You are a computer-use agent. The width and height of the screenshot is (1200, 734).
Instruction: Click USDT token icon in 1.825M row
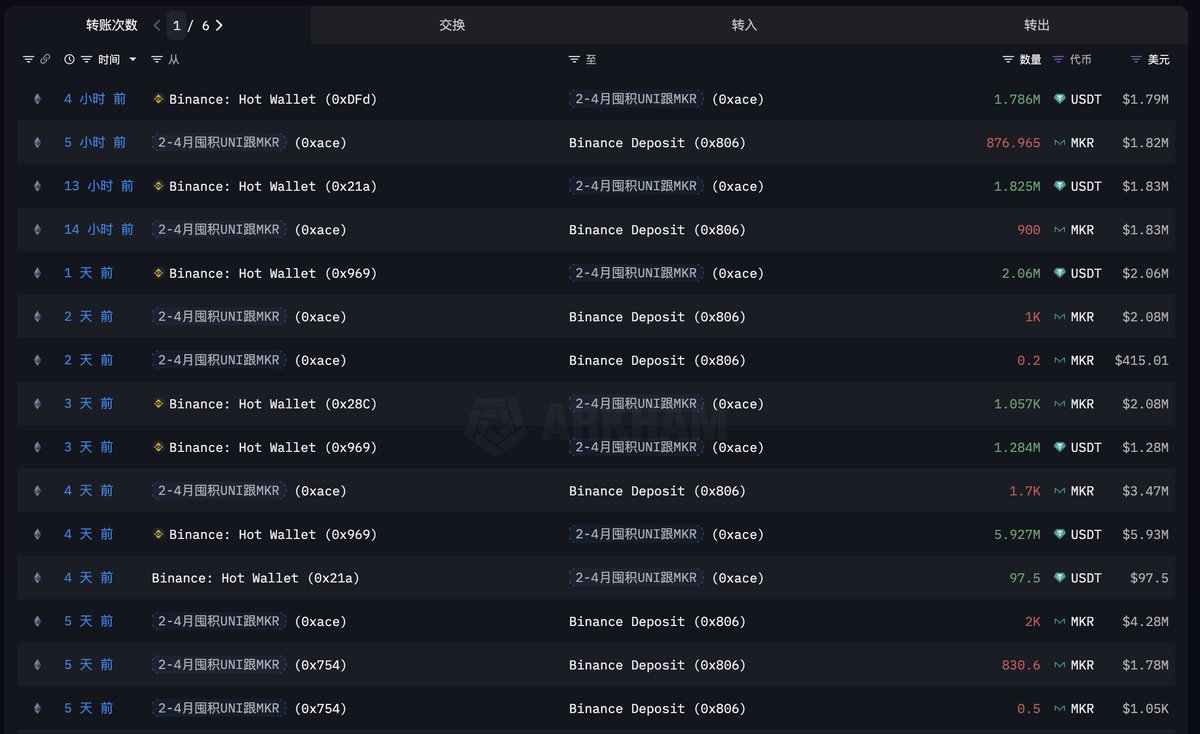point(1060,186)
